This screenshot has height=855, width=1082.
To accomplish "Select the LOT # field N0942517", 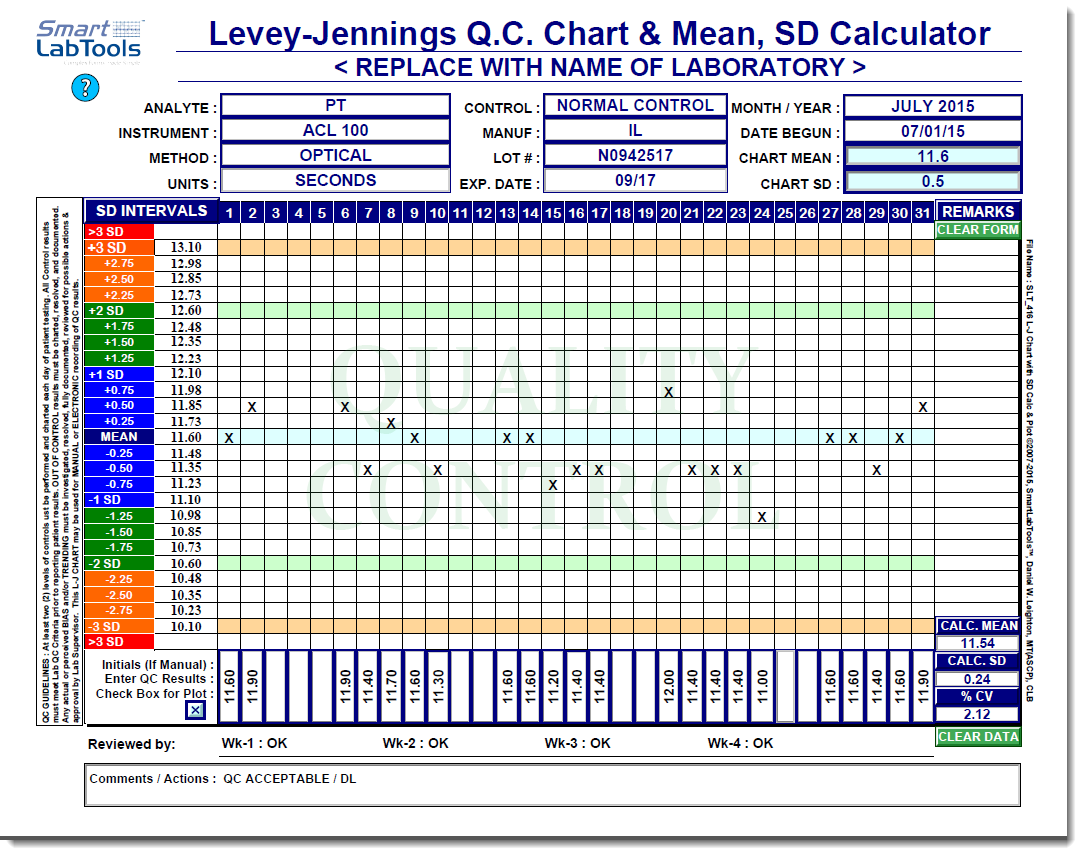I will pos(635,156).
